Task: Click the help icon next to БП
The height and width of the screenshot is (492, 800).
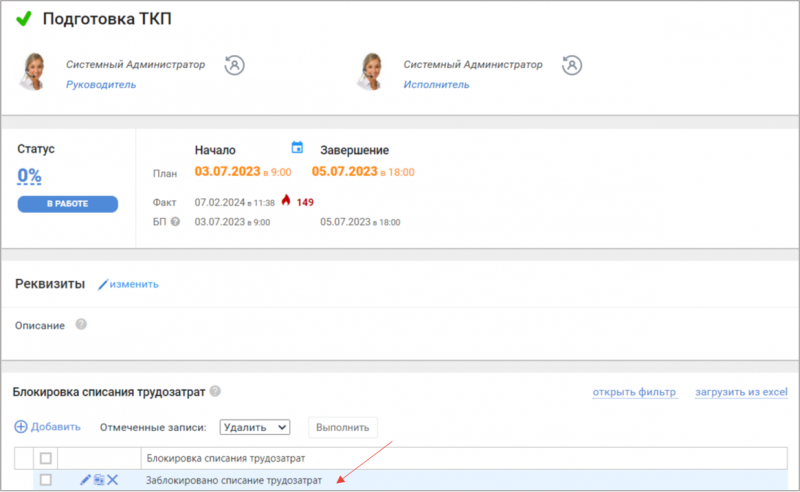Action: pos(175,222)
